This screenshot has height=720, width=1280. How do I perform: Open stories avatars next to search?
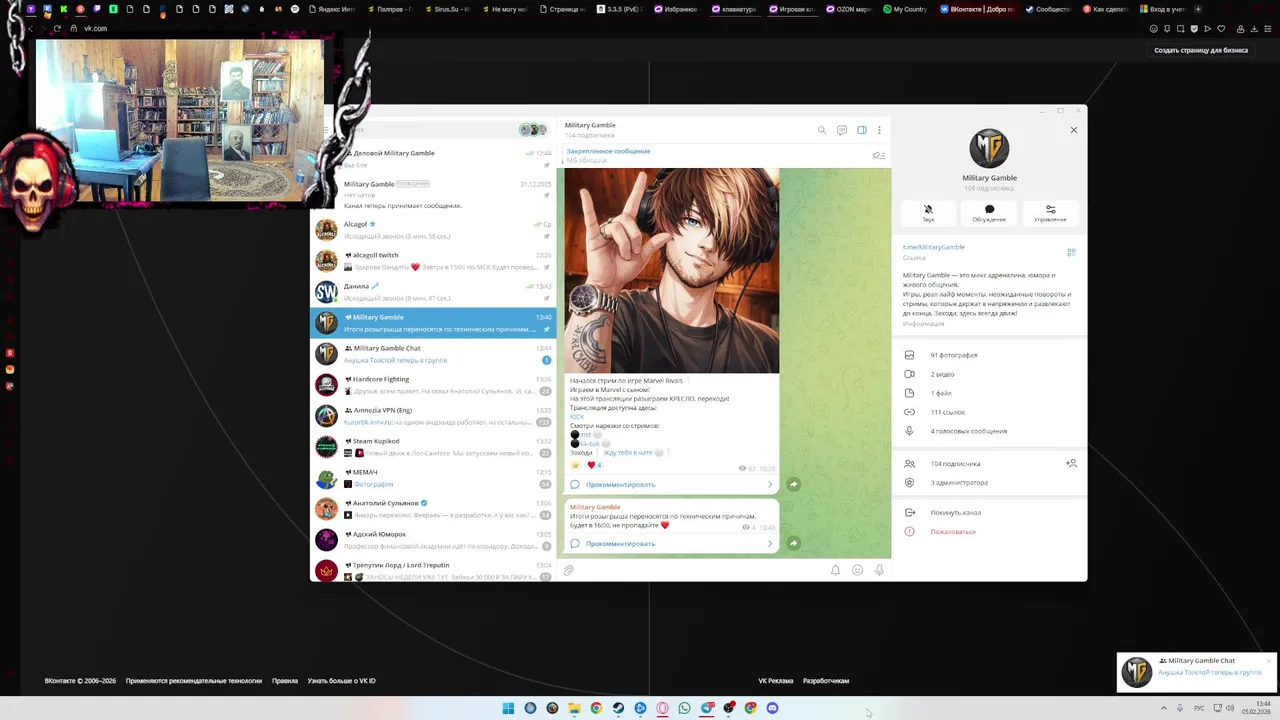(x=534, y=130)
